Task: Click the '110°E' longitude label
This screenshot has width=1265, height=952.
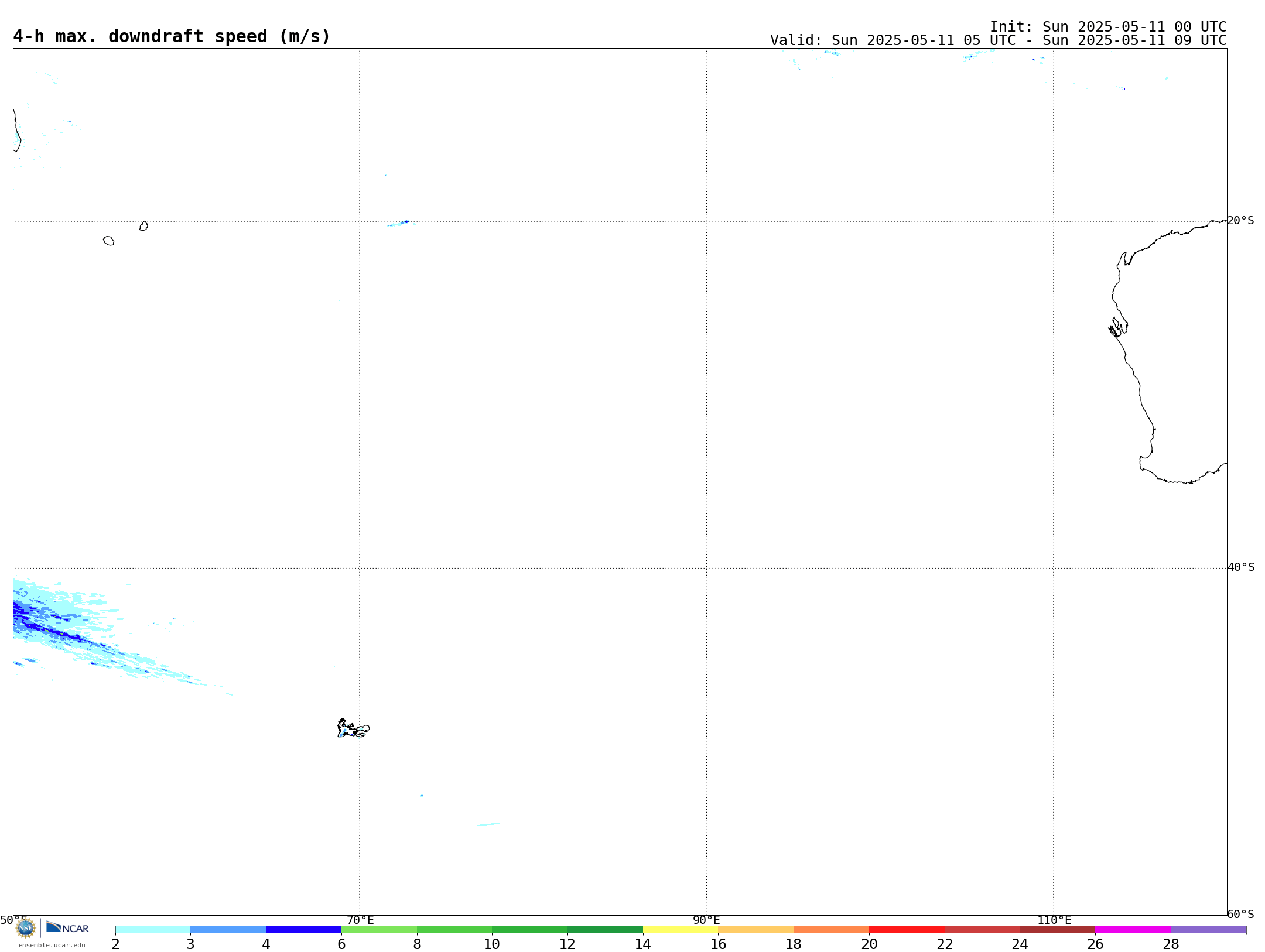Action: coord(1054,920)
